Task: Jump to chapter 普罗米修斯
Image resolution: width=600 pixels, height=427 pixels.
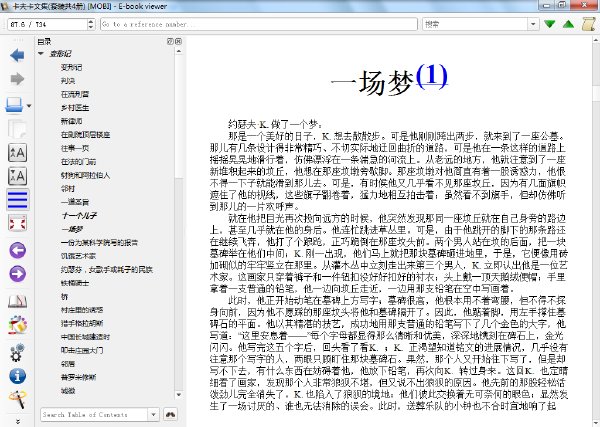Action: click(x=78, y=378)
